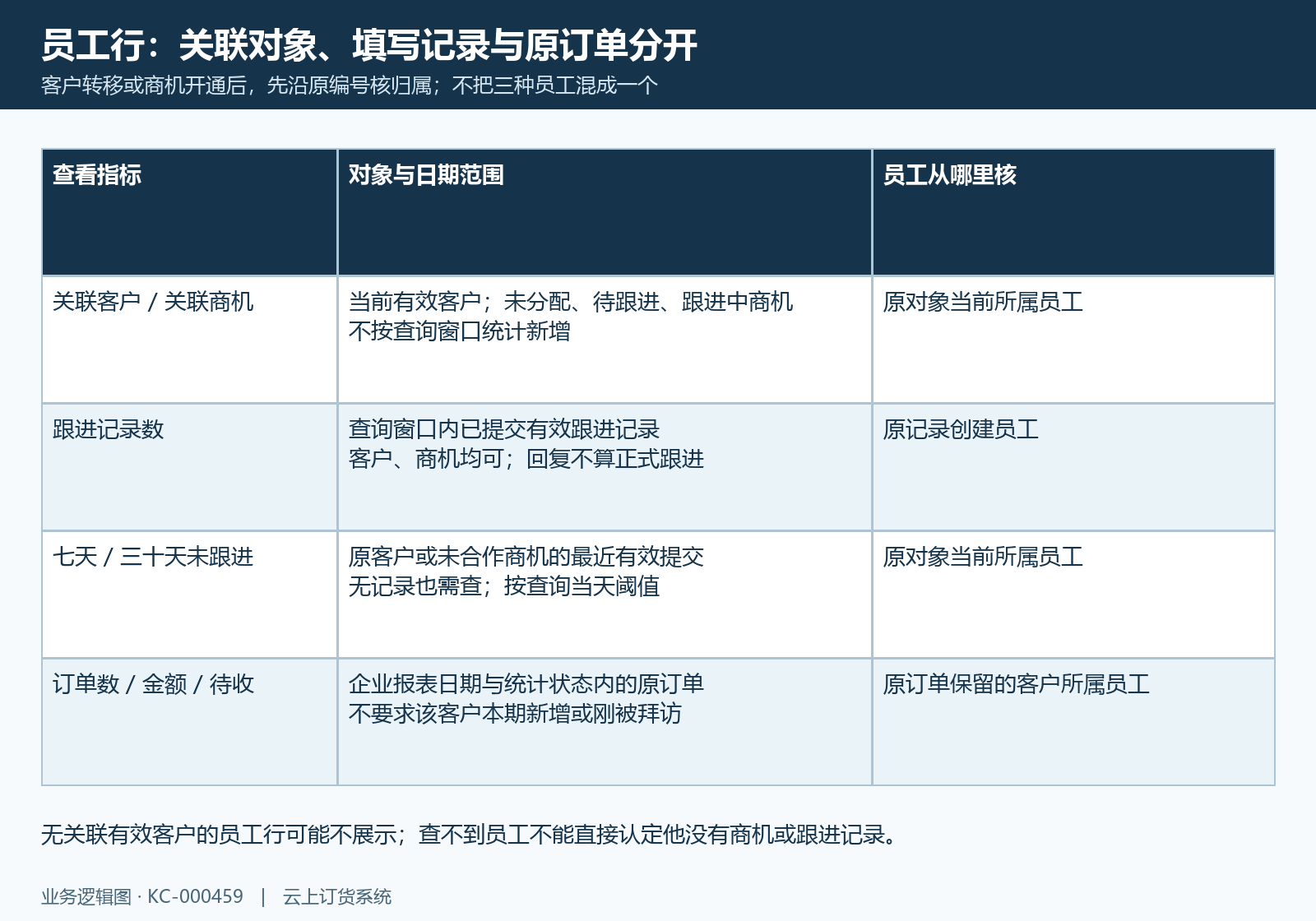Click the line 原客户或未合作商机的最近有效提交
The image size is (1316, 921).
coord(526,557)
